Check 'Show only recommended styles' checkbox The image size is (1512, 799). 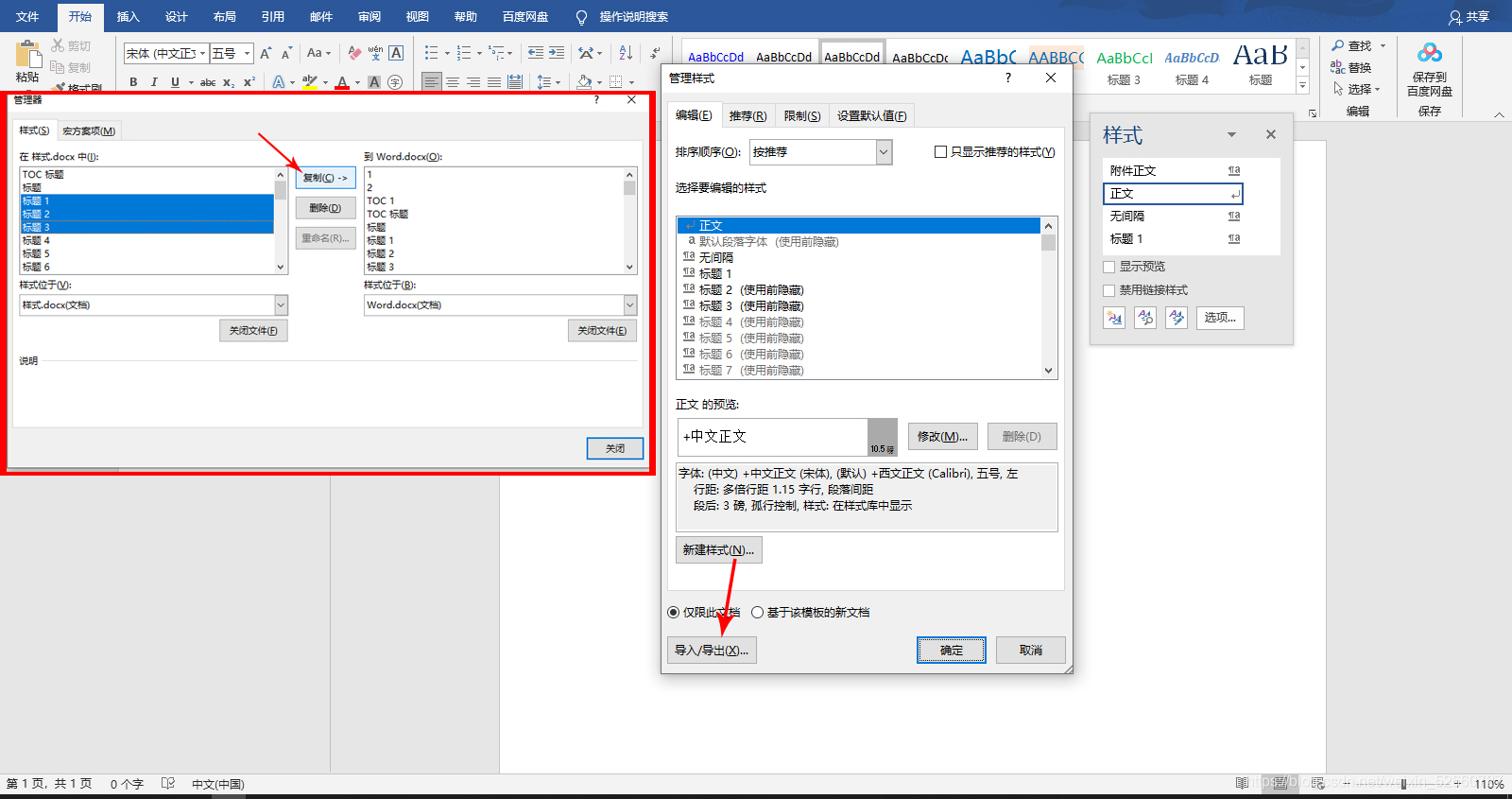pyautogui.click(x=940, y=152)
